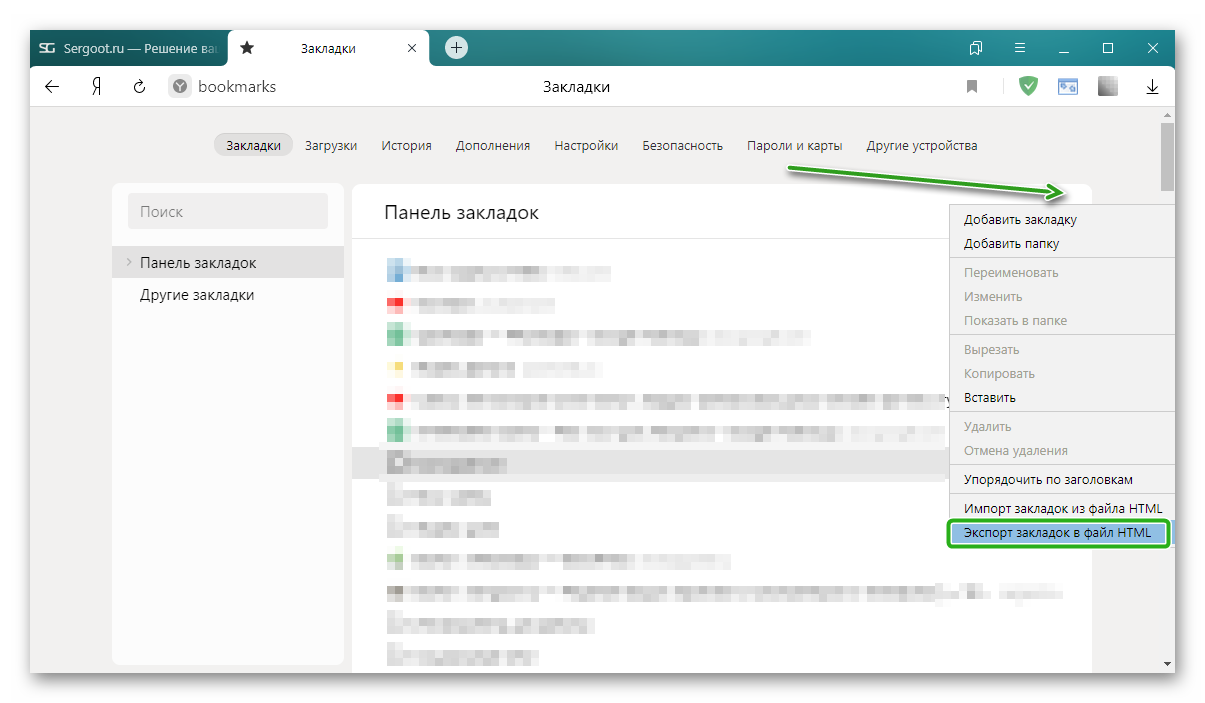
Task: Go to the Настройки tab
Action: [586, 145]
